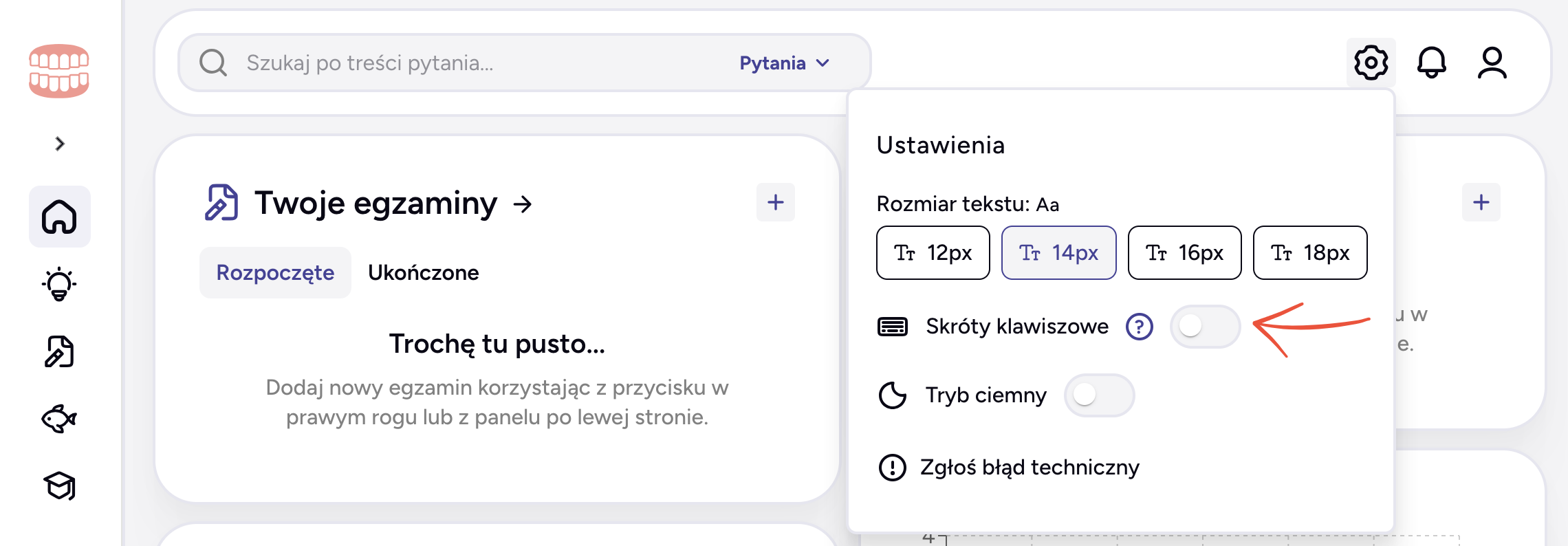Add new exam with plus button
1568x546 pixels.
tap(775, 202)
